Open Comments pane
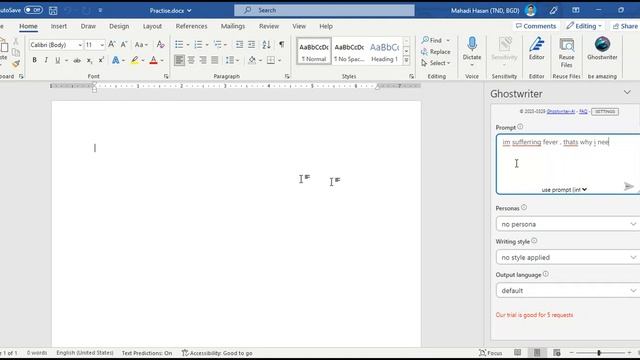 coord(536,26)
